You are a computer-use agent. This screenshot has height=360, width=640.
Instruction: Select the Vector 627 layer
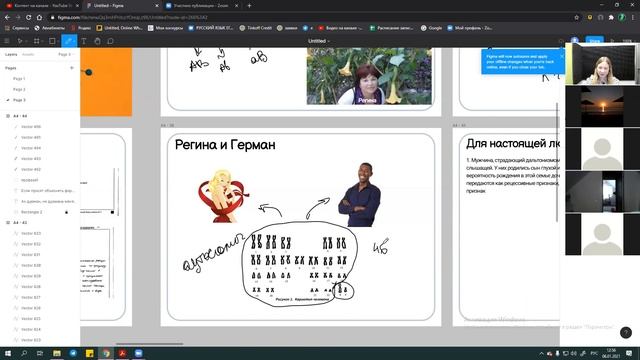coord(31,297)
